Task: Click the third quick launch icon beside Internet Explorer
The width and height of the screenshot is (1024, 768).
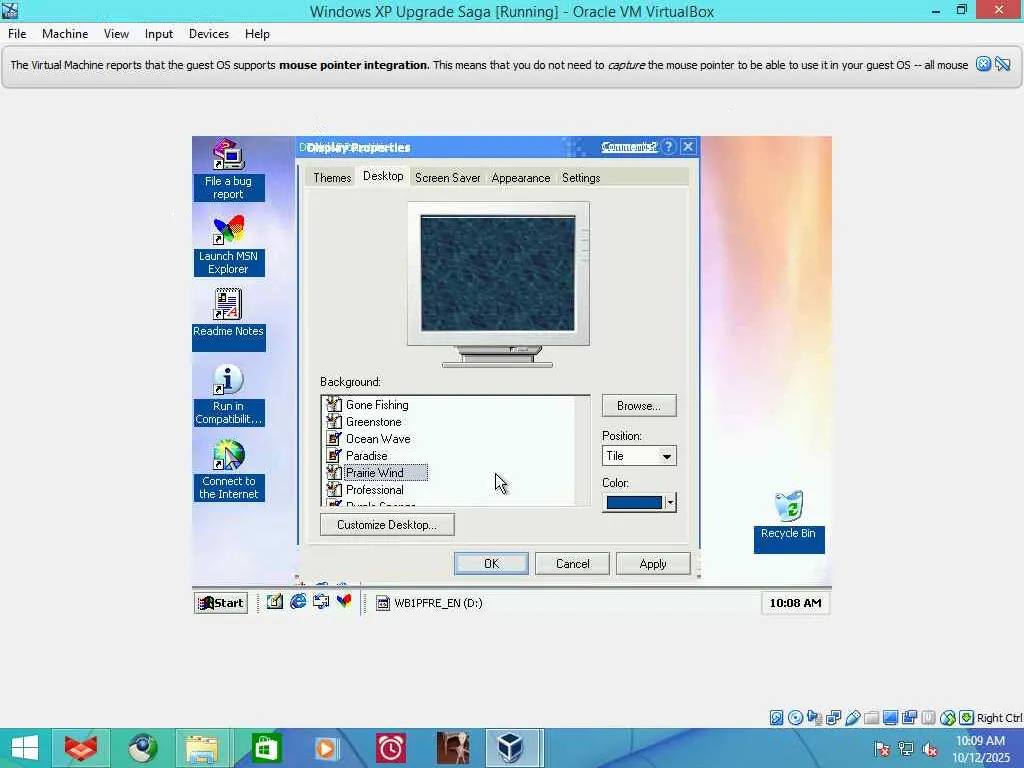Action: coord(321,601)
